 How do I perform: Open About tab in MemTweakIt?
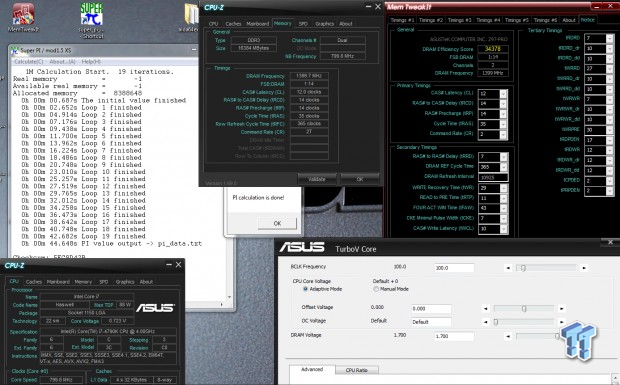(569, 20)
